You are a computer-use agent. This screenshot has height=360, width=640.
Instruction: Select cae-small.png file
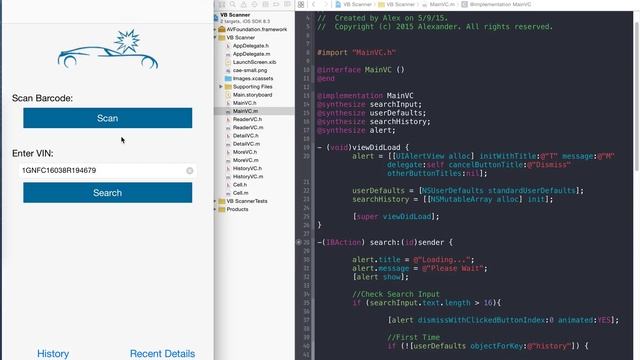[x=250, y=70]
